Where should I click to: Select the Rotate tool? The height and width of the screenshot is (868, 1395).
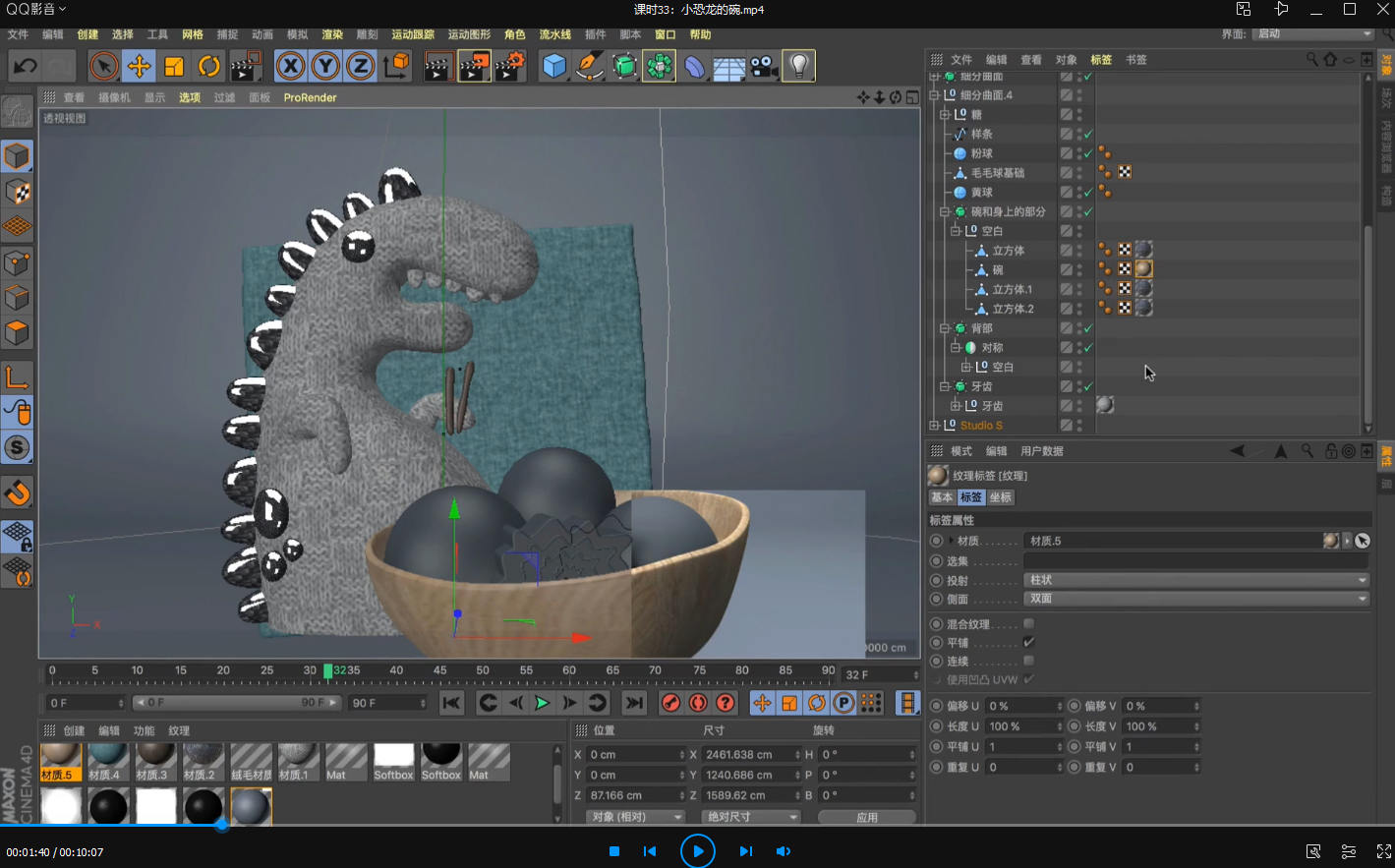tap(208, 67)
